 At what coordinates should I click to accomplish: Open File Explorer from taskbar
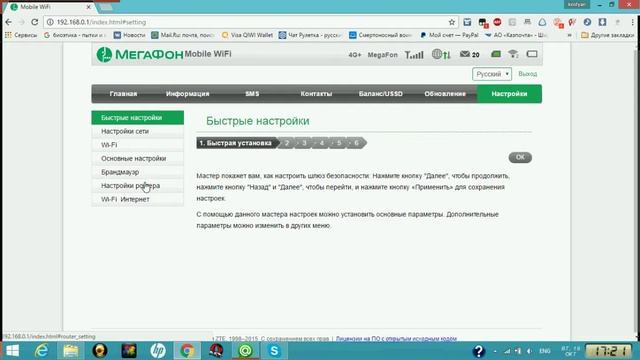click(71, 351)
